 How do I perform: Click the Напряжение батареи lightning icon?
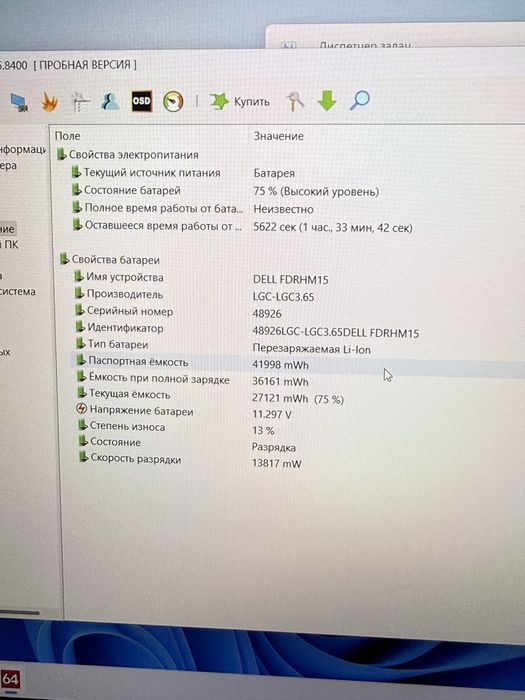(81, 408)
